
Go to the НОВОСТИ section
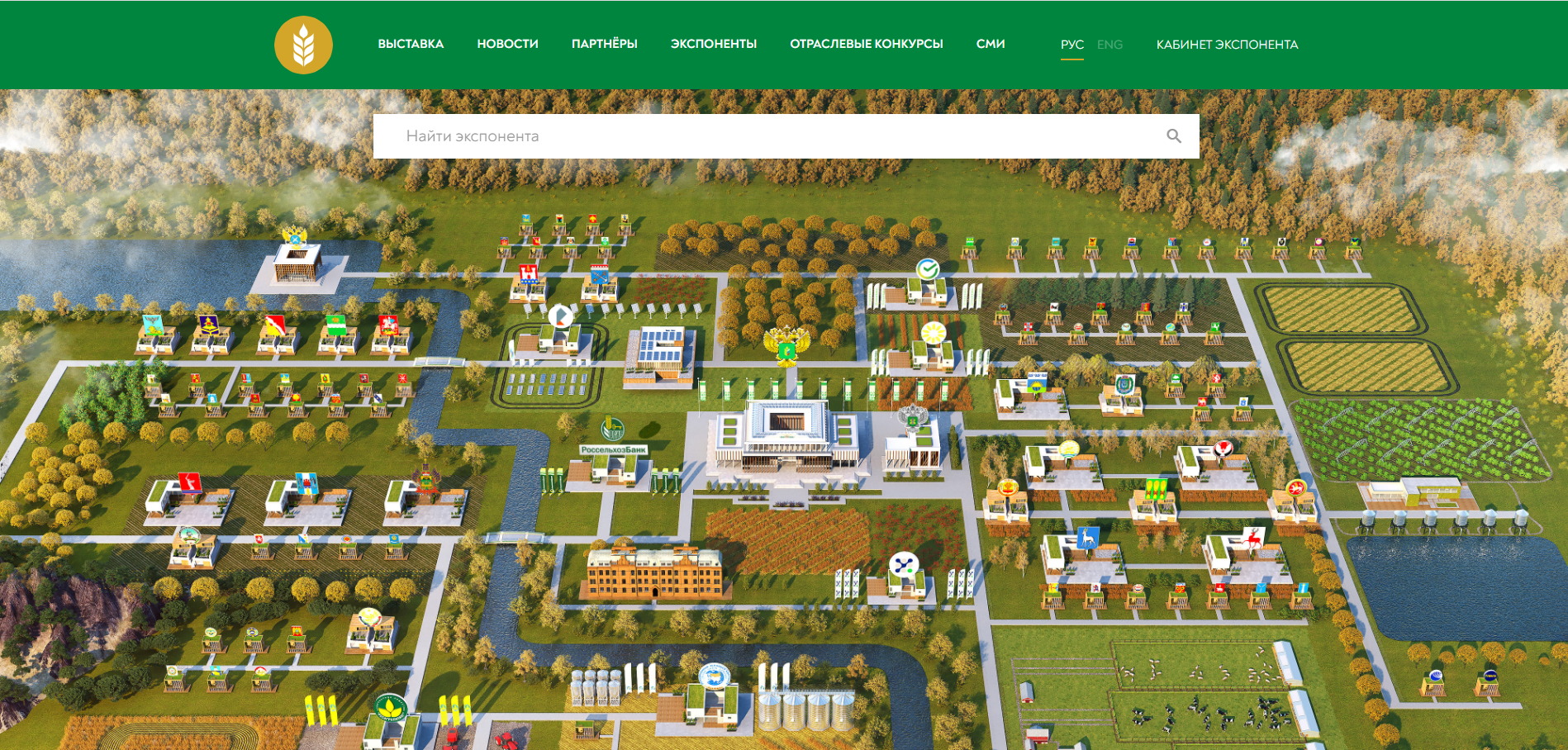(507, 44)
